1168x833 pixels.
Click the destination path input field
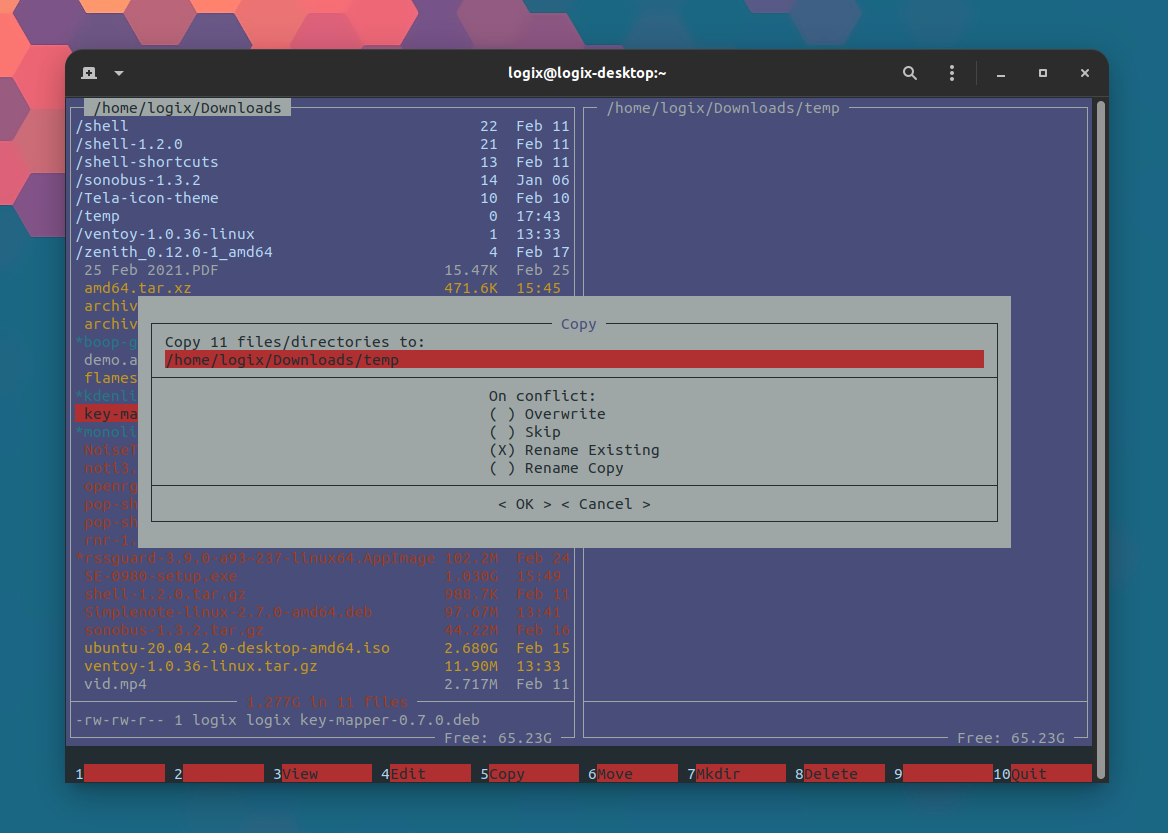pyautogui.click(x=574, y=359)
